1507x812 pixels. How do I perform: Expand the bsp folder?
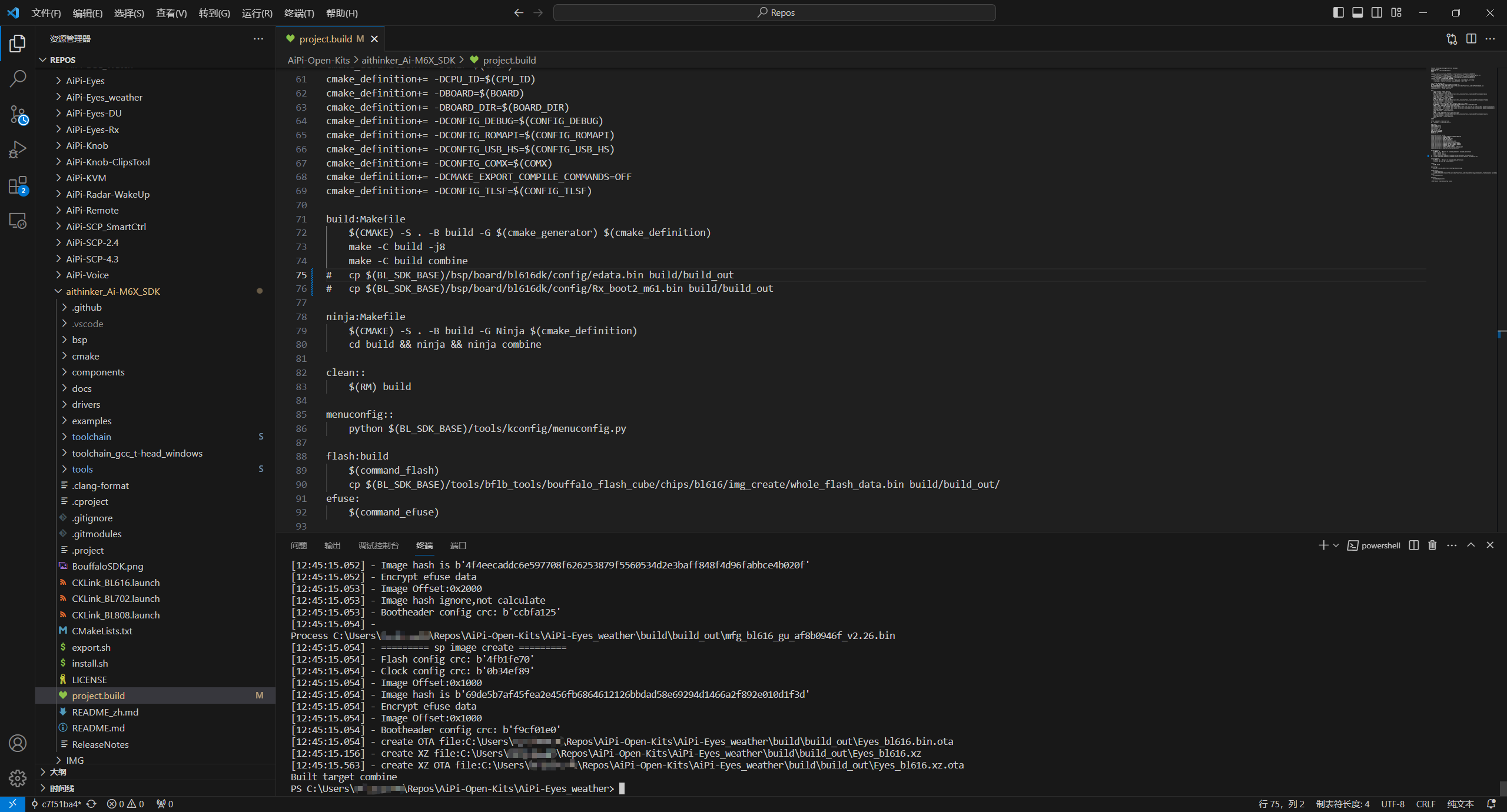(156, 340)
